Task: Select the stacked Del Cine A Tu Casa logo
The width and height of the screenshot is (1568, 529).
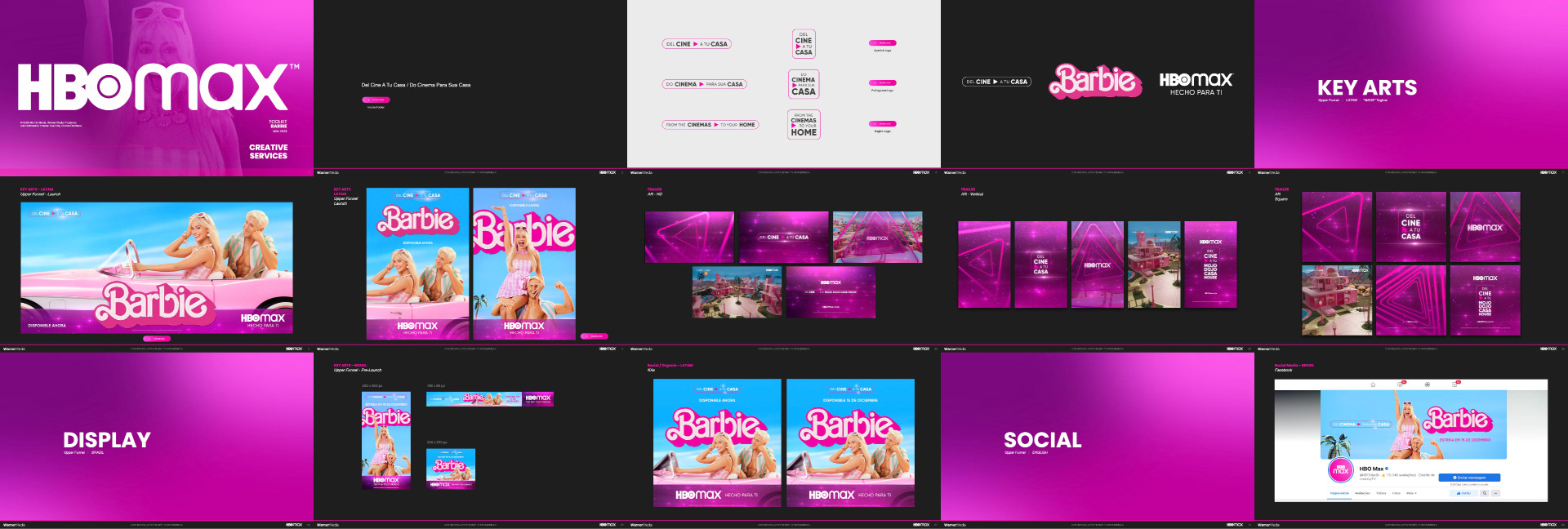Action: coord(804,44)
